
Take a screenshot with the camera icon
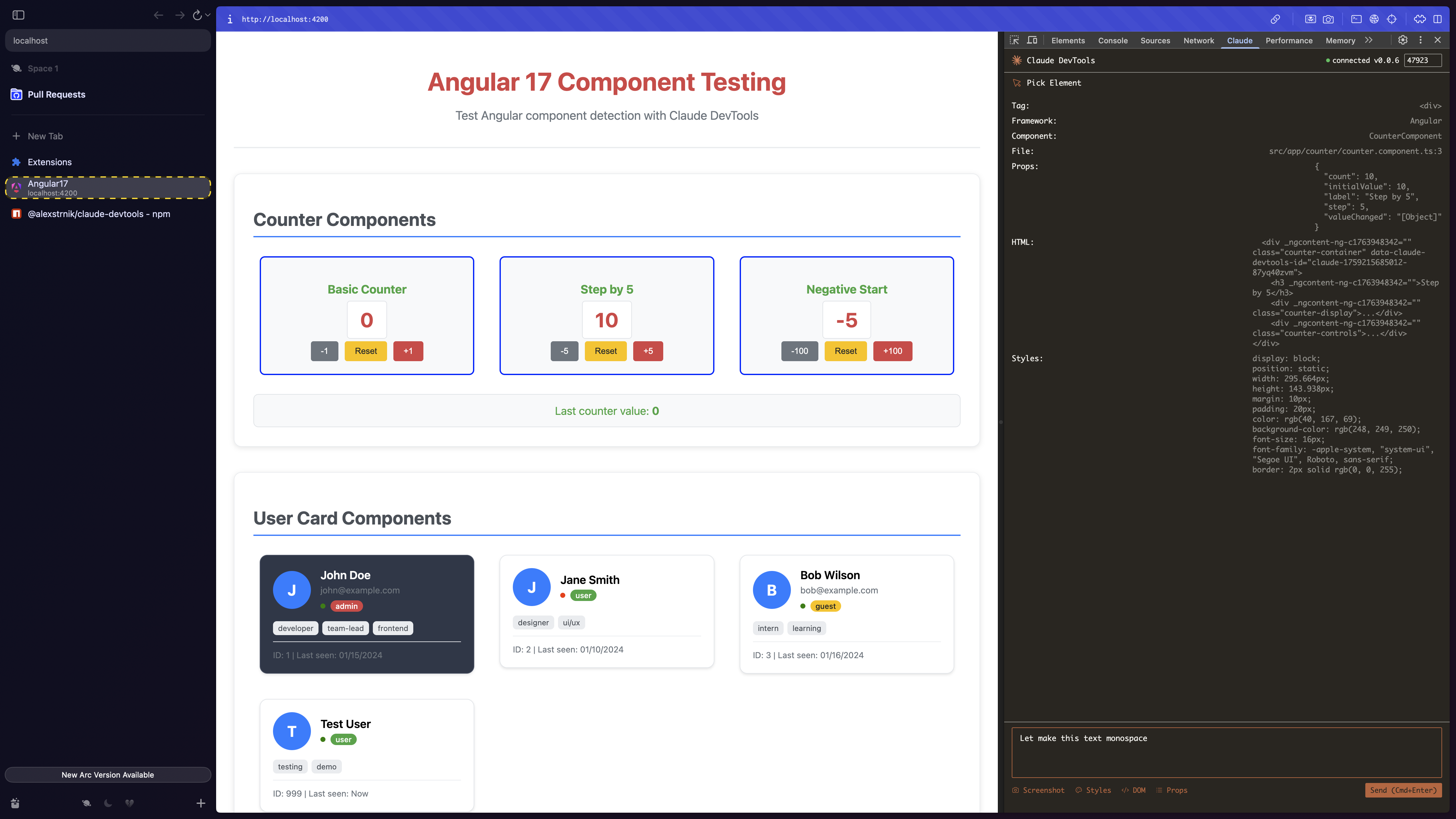[x=1328, y=19]
